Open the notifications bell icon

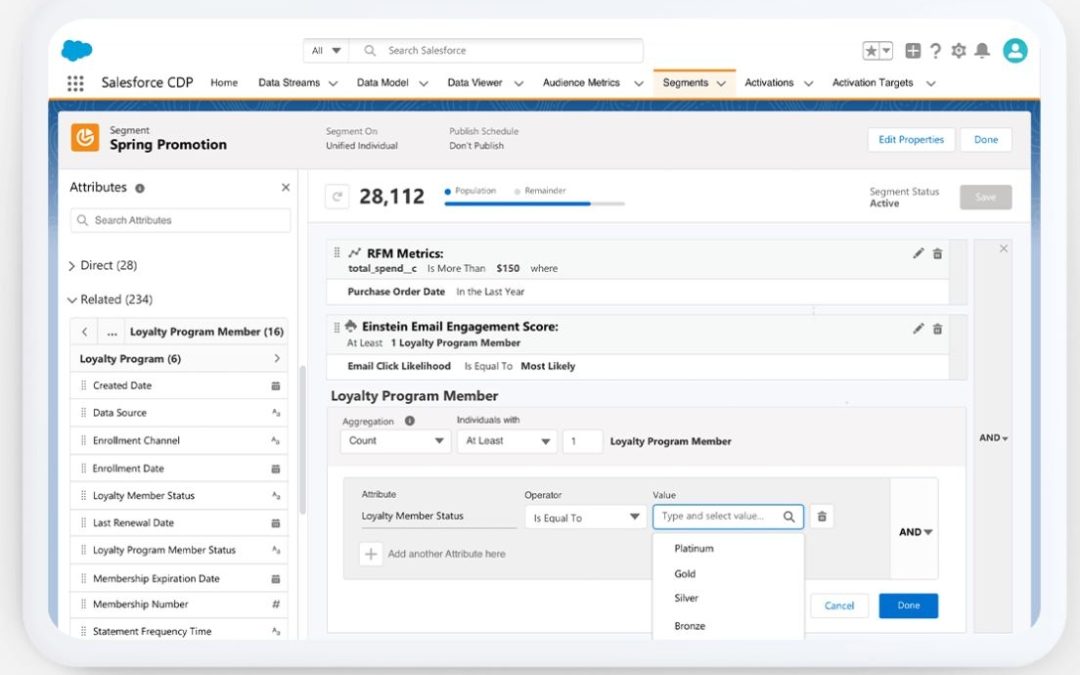982,50
